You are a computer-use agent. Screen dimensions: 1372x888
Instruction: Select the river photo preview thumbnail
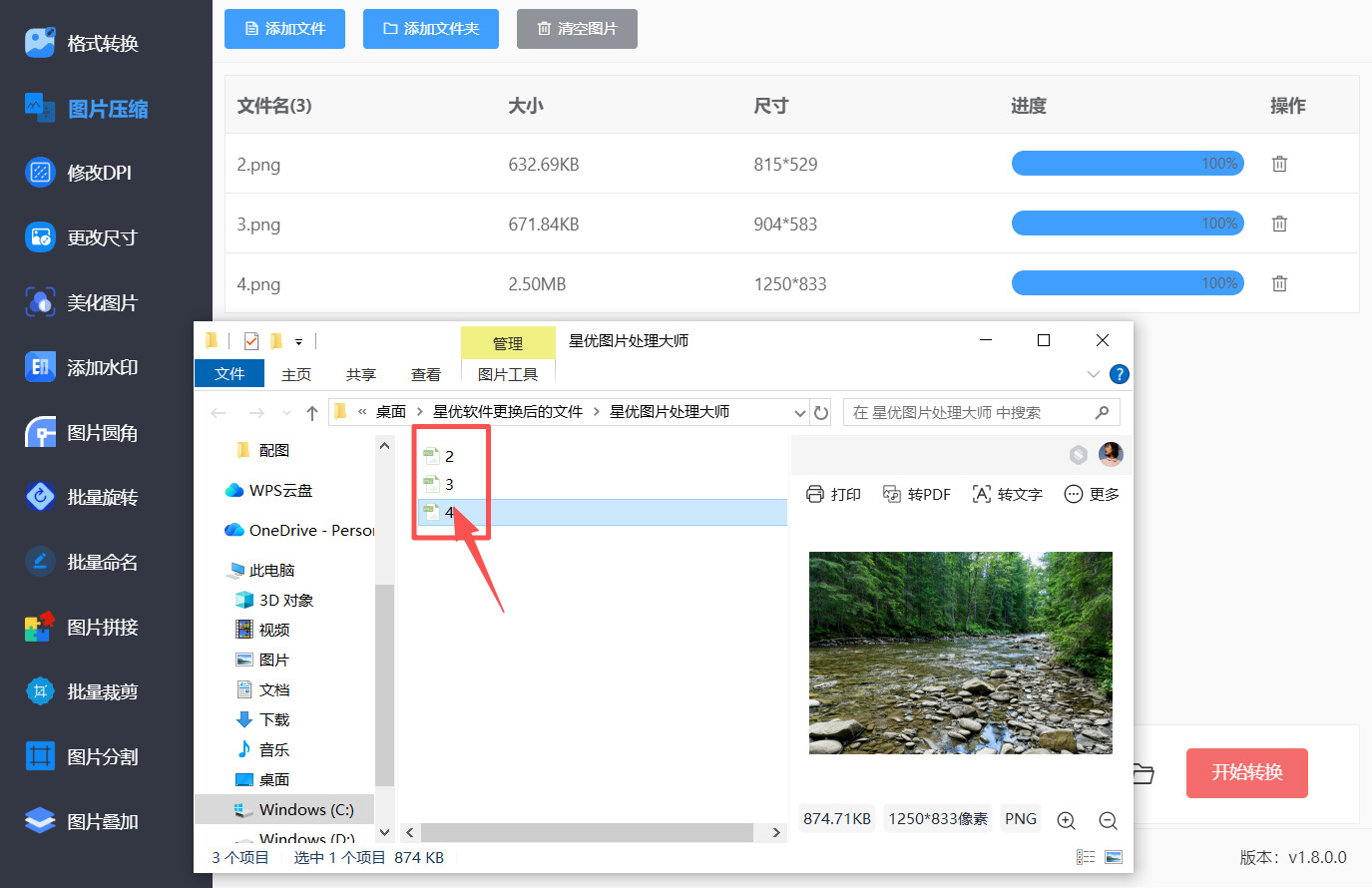point(961,653)
